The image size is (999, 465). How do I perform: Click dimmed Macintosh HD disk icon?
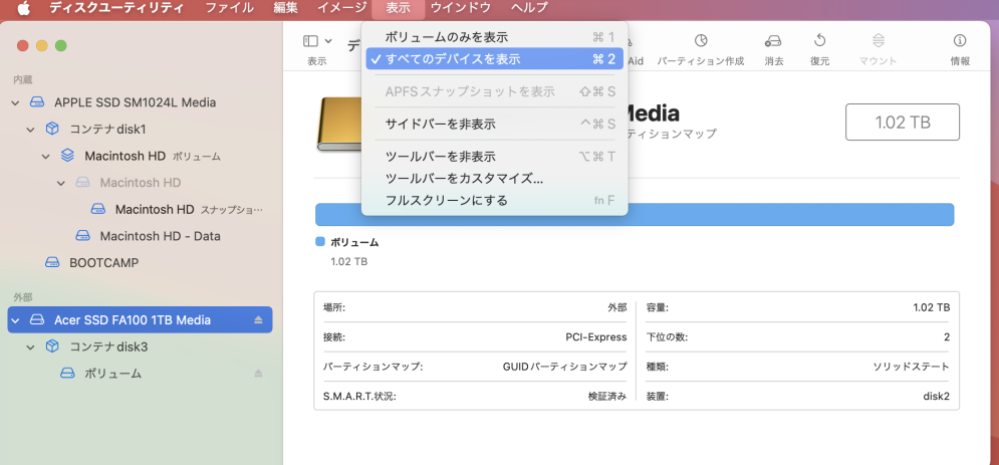pos(83,182)
